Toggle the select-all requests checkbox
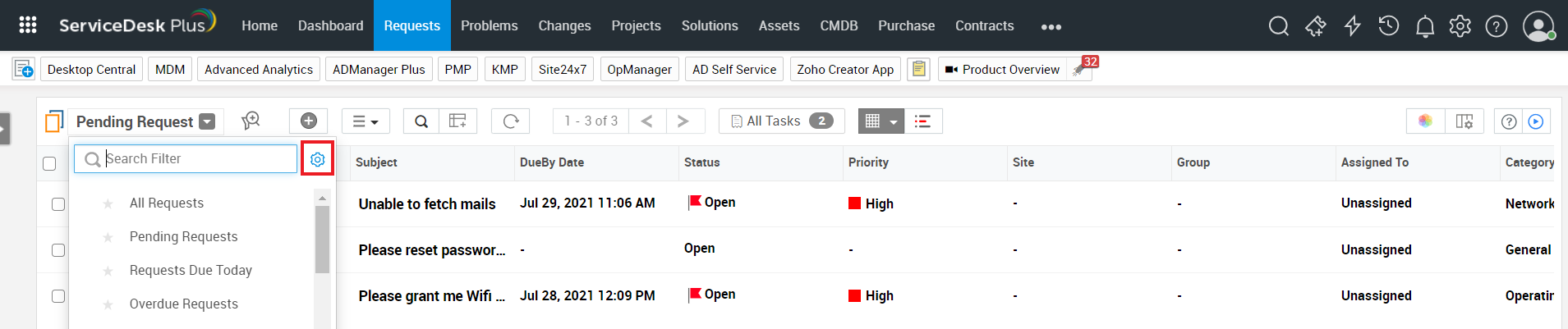 (x=49, y=163)
